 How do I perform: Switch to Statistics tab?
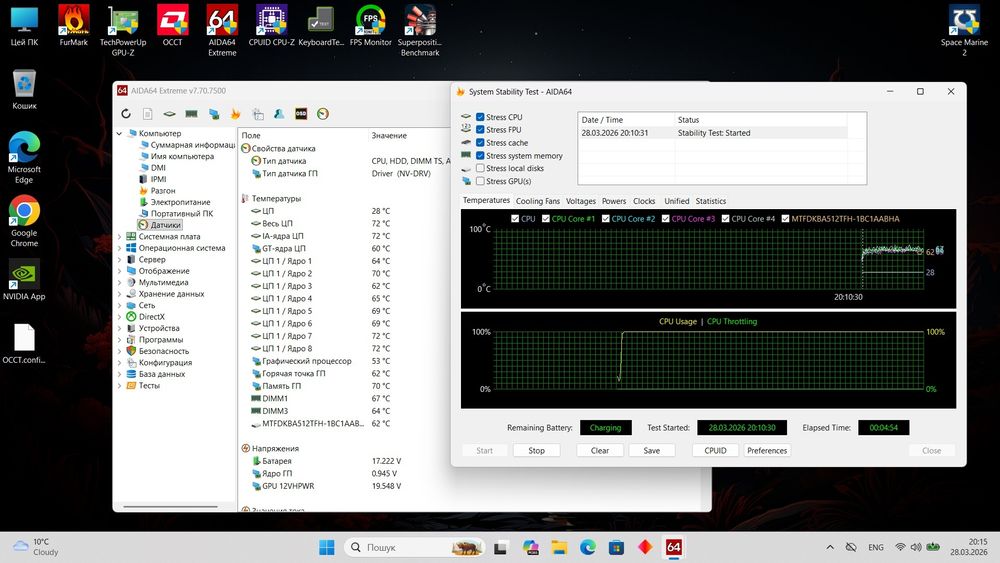710,201
